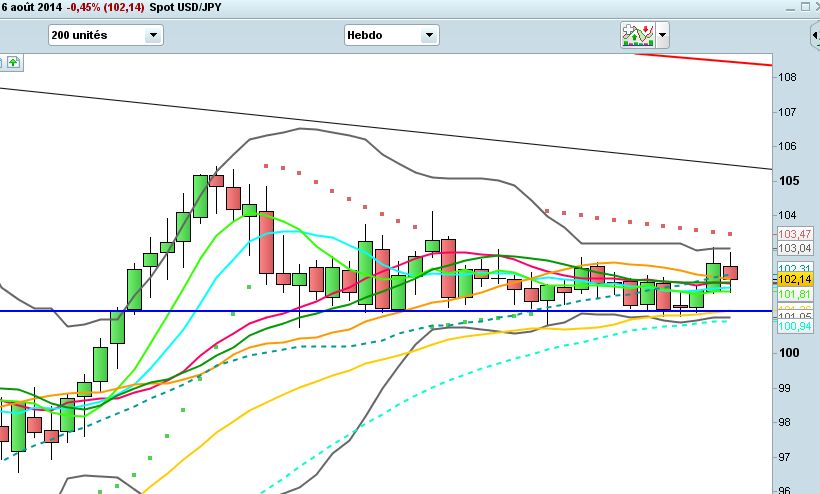820x494 pixels.
Task: Click the green 101,81 price label
Action: [795, 294]
